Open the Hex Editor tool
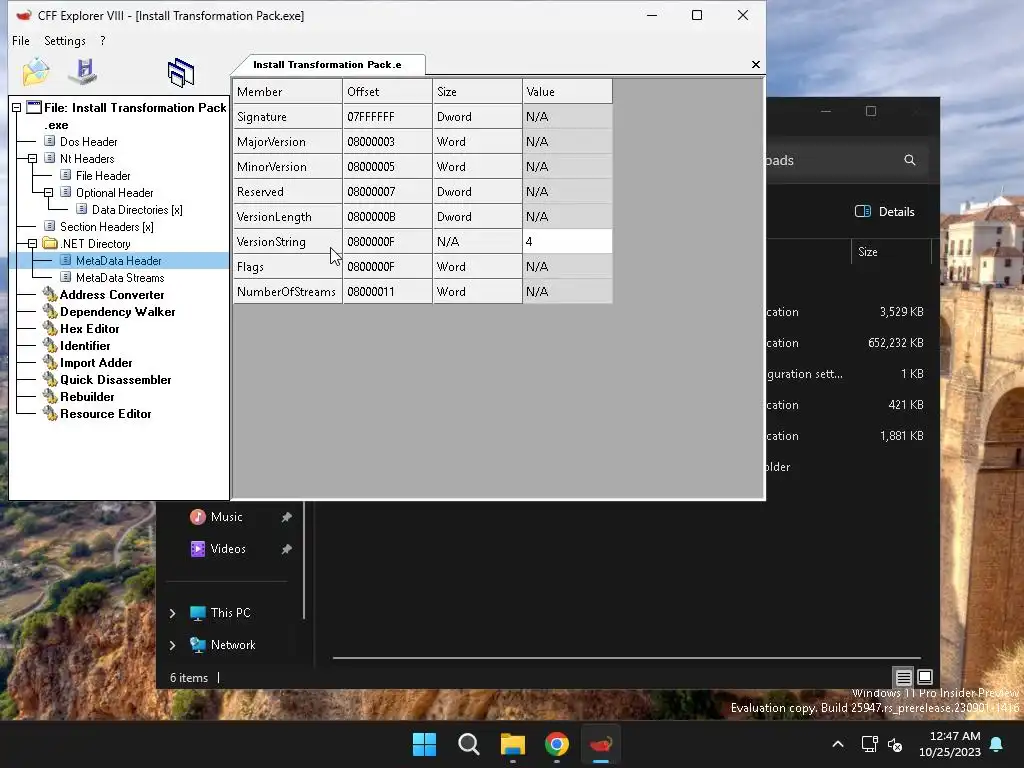1024x768 pixels. click(x=89, y=328)
